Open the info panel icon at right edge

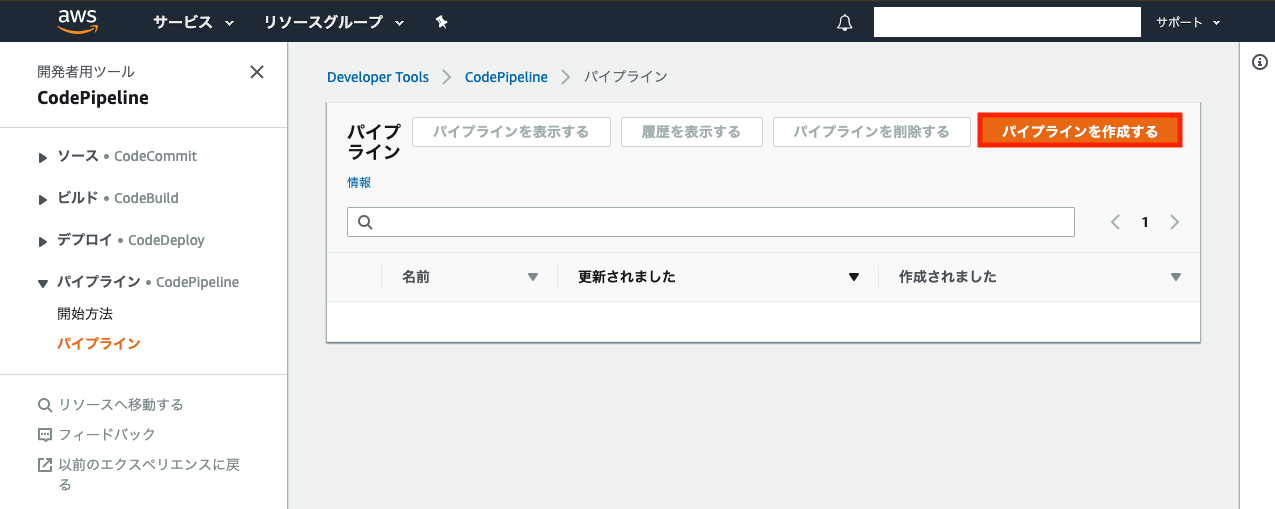pos(1260,62)
